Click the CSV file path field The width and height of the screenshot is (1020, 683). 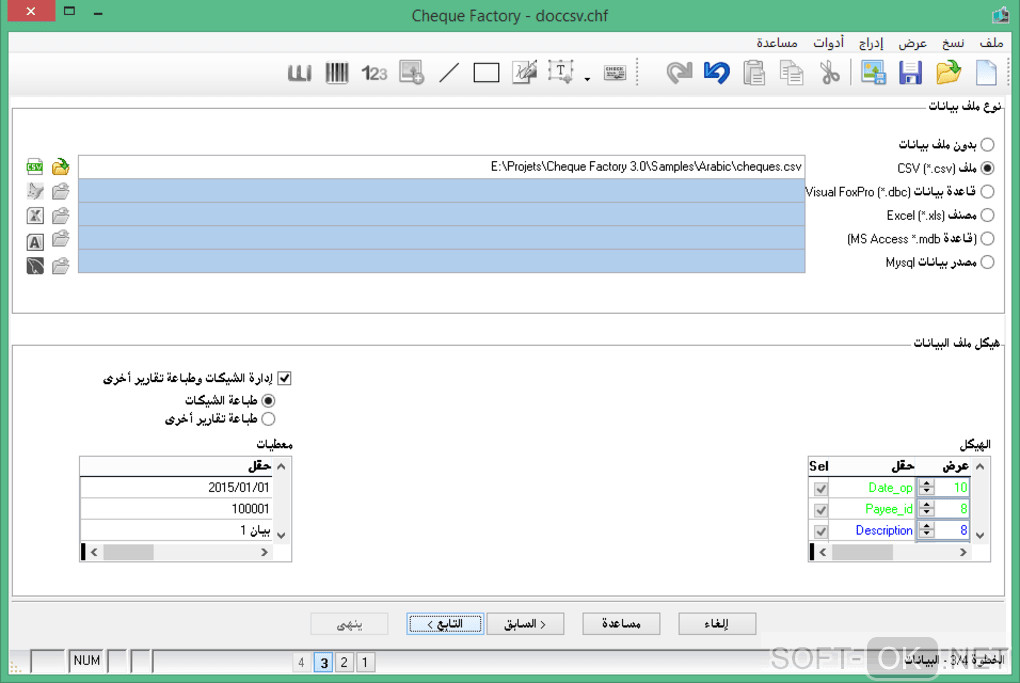pyautogui.click(x=442, y=167)
